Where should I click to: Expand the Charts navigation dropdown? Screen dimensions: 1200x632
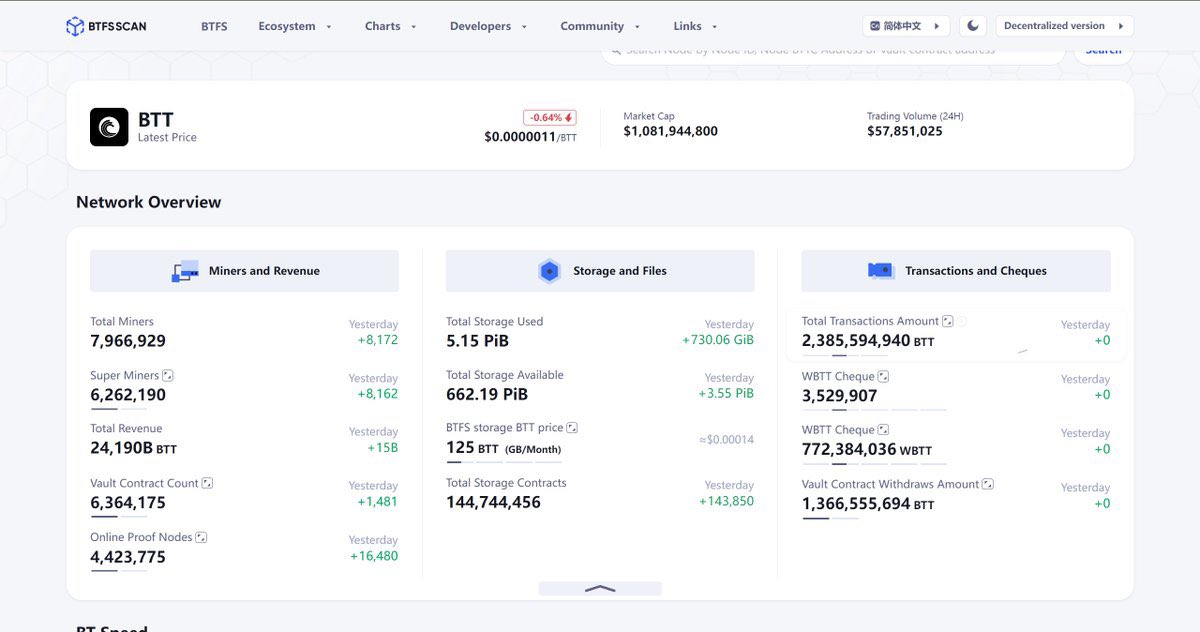pos(389,26)
